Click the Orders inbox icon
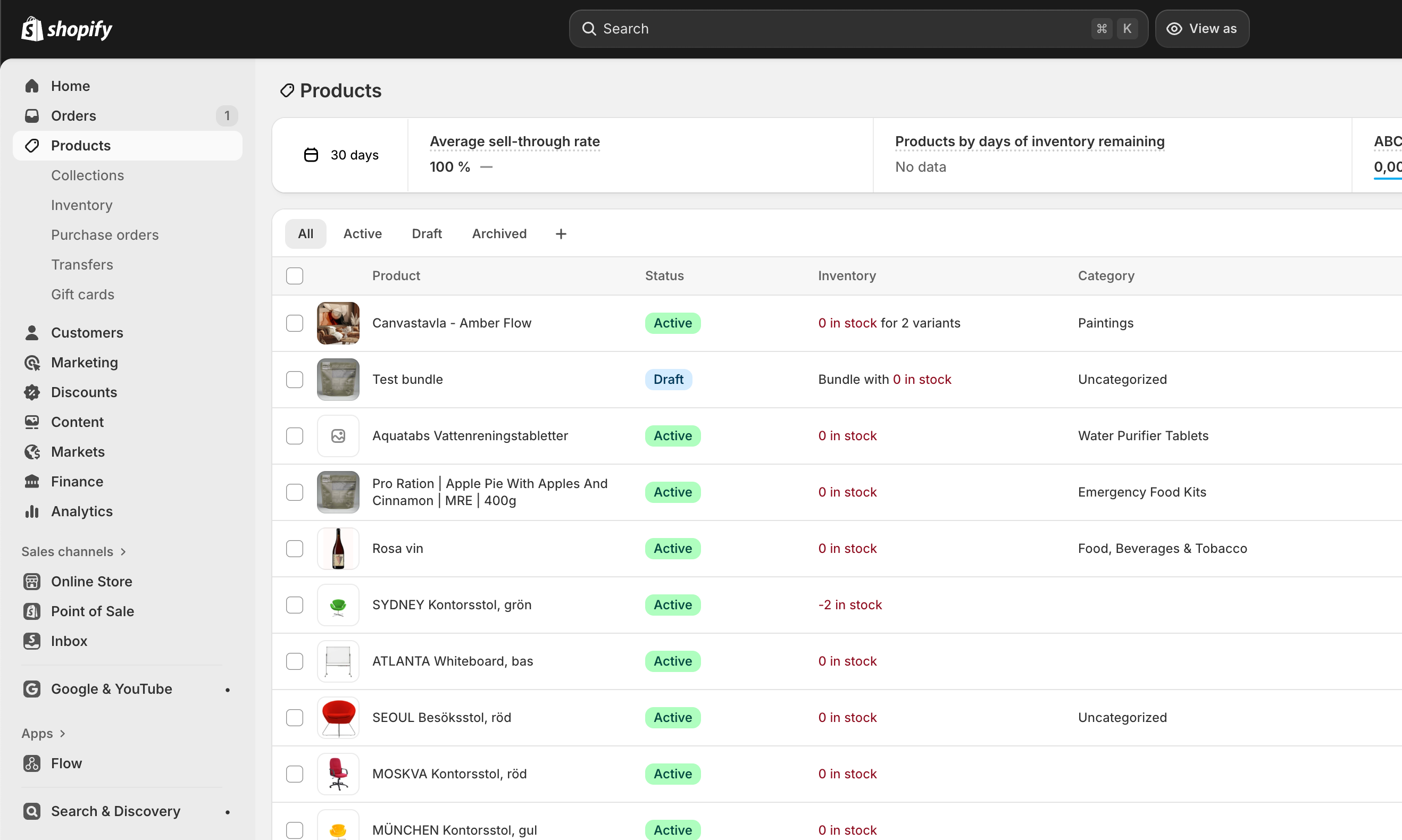Screen dimensions: 1402x840 click(32, 116)
